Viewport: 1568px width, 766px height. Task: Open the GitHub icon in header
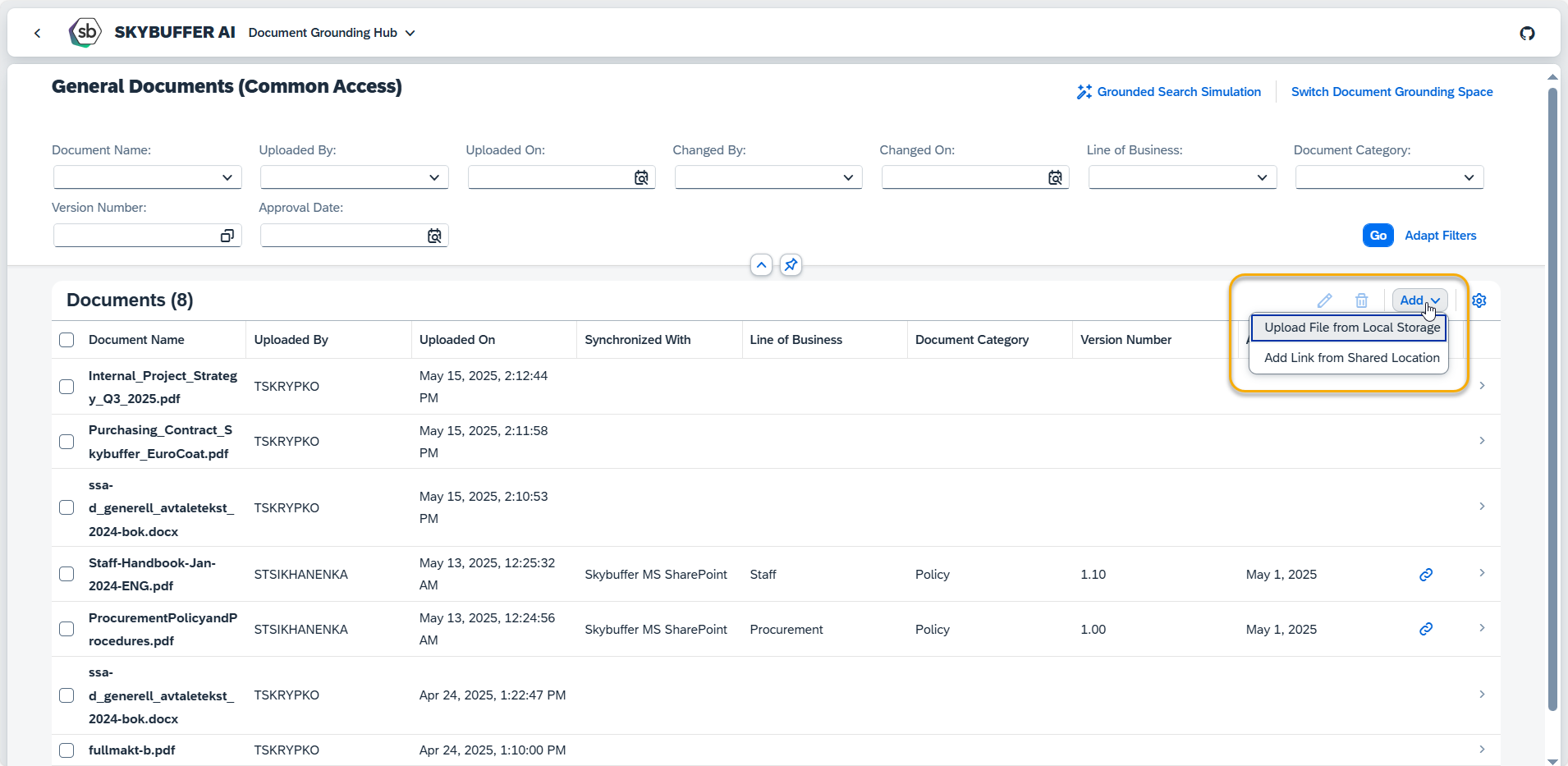pos(1527,33)
